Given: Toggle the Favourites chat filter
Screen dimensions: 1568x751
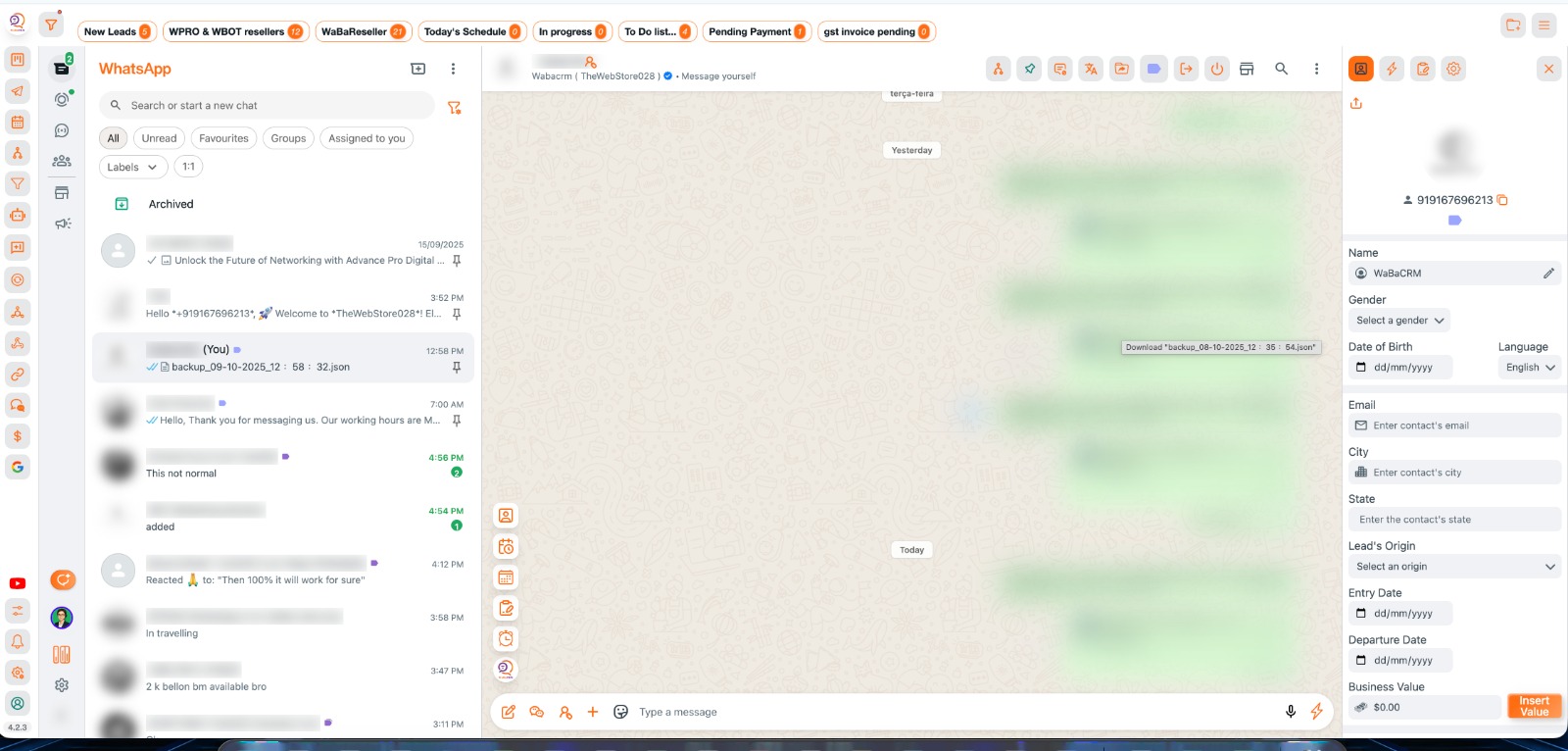Looking at the screenshot, I should tap(223, 138).
